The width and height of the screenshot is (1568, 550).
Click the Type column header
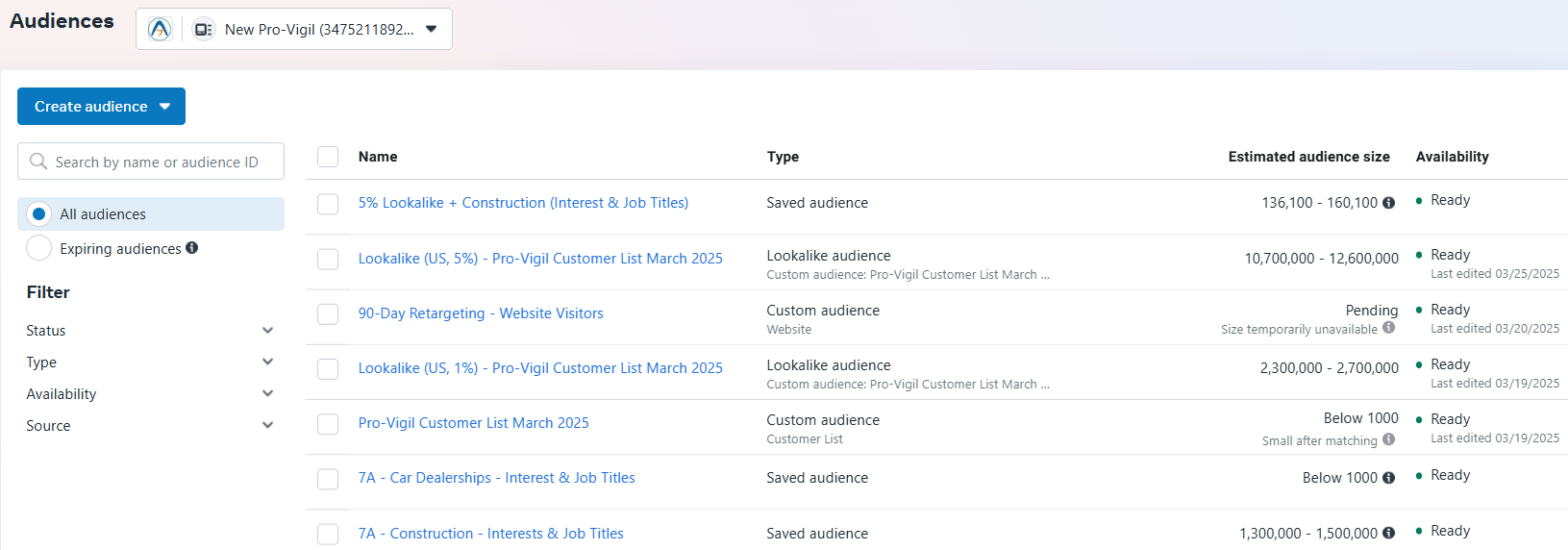pos(783,157)
